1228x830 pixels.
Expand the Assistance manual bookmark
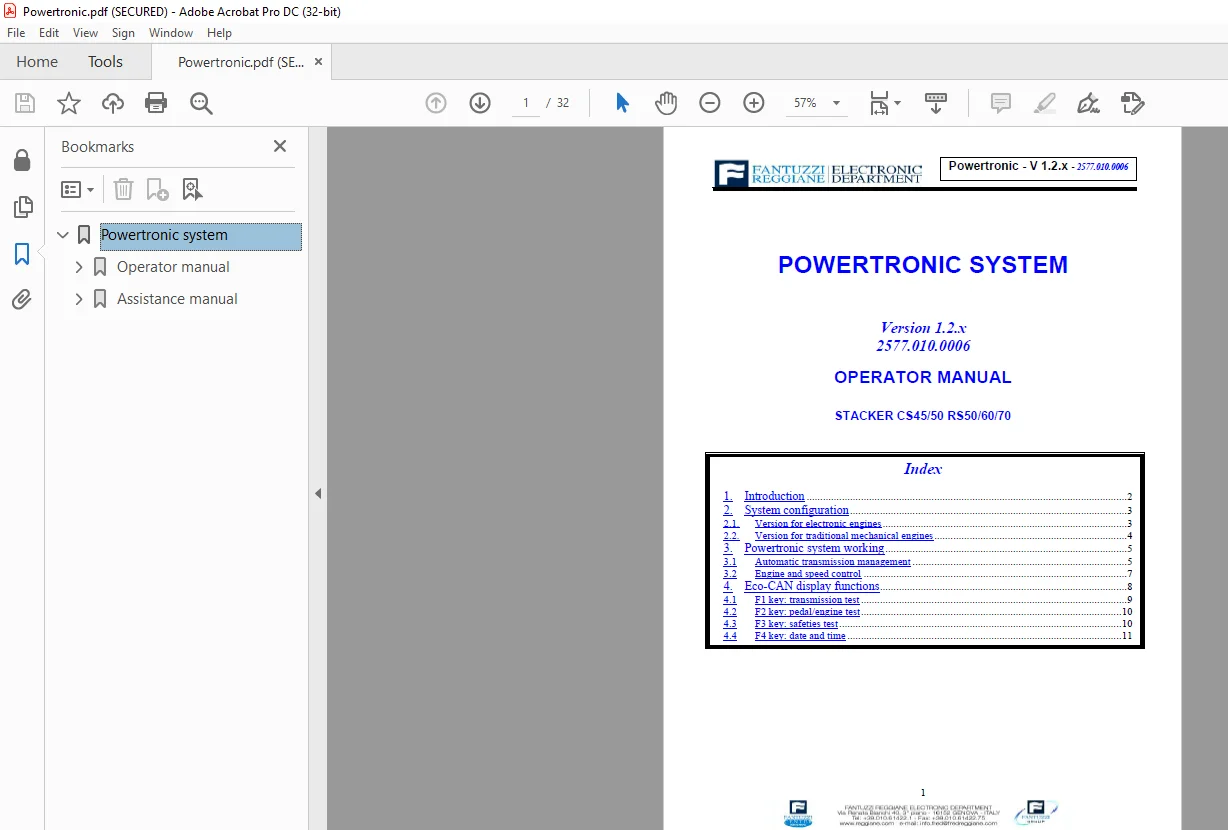click(x=79, y=299)
